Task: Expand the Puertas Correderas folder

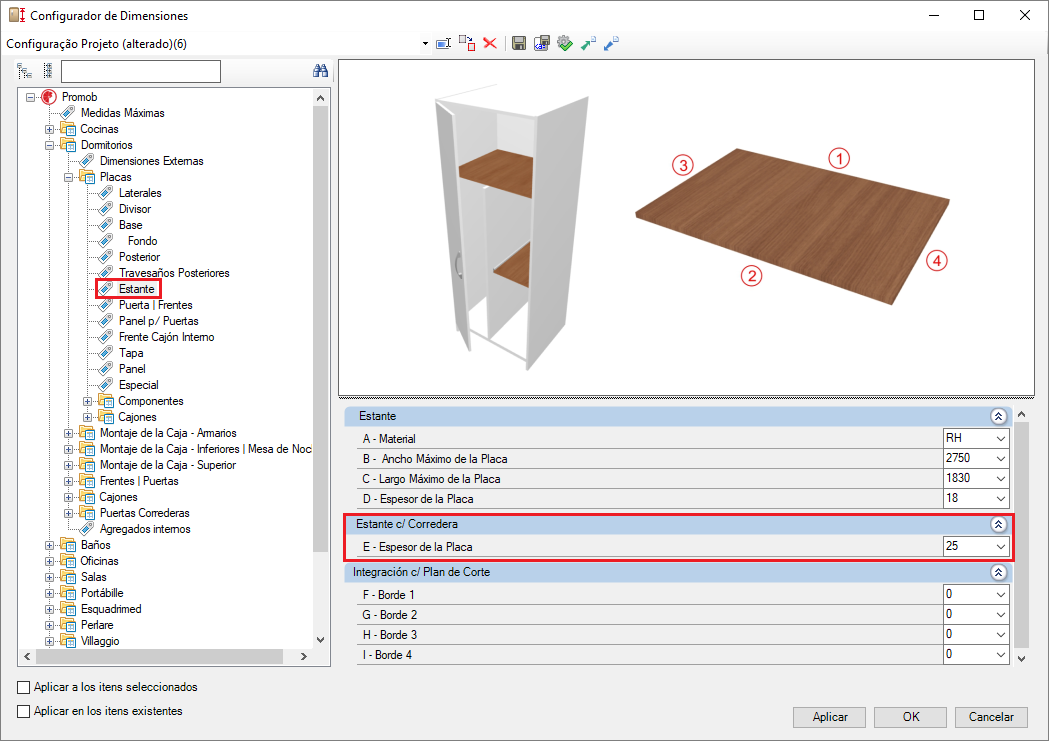Action: coord(68,514)
